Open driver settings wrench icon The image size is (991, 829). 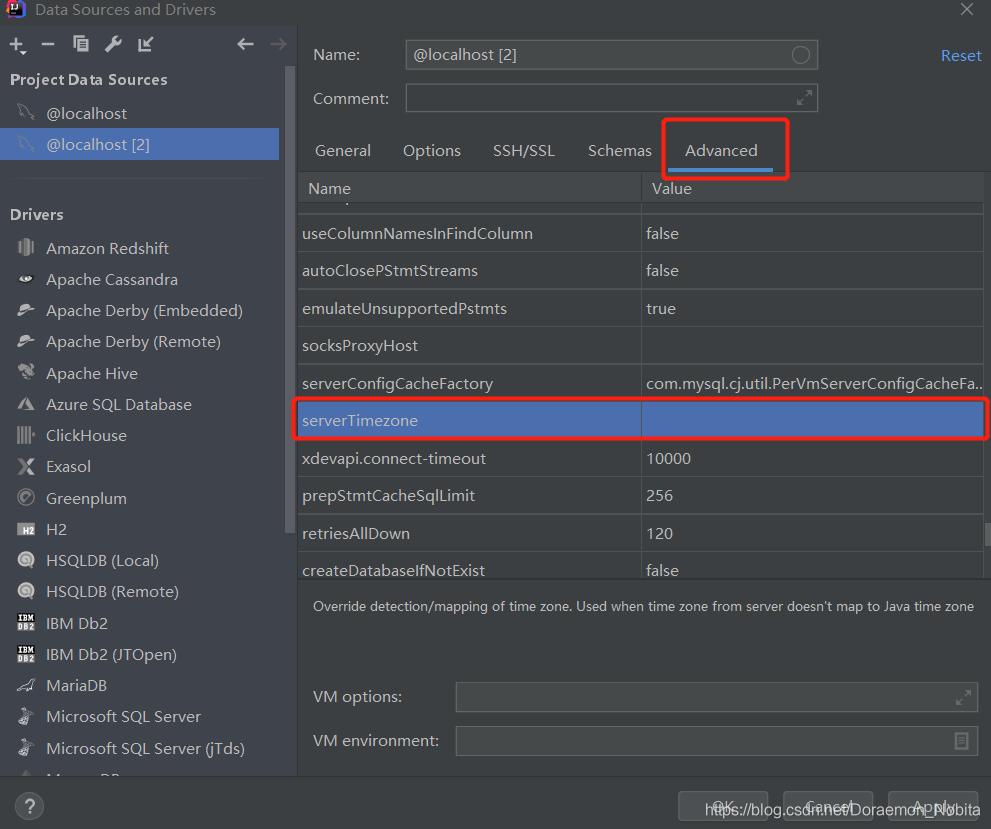click(x=113, y=44)
